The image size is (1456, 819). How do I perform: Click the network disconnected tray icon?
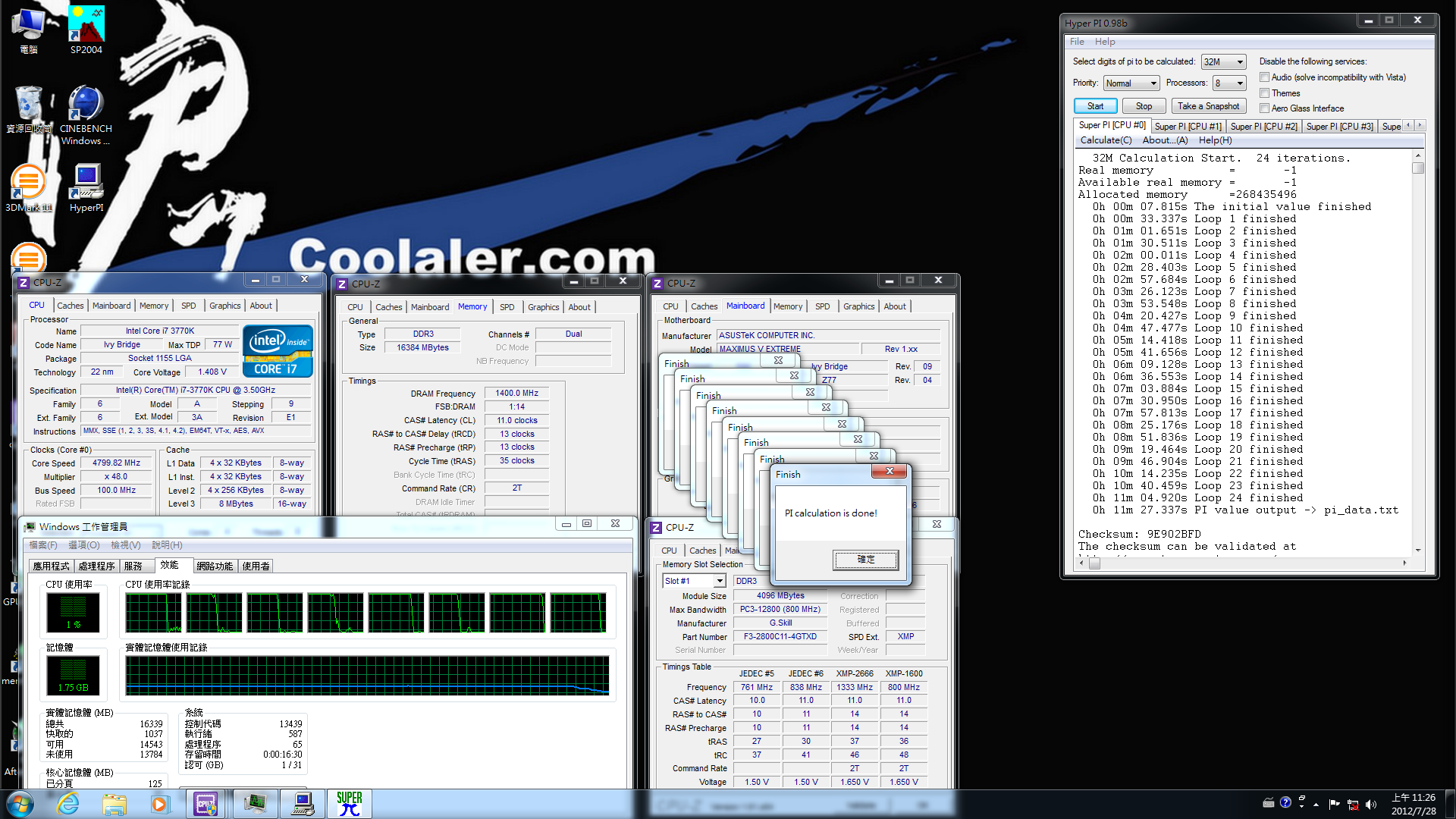point(1352,804)
